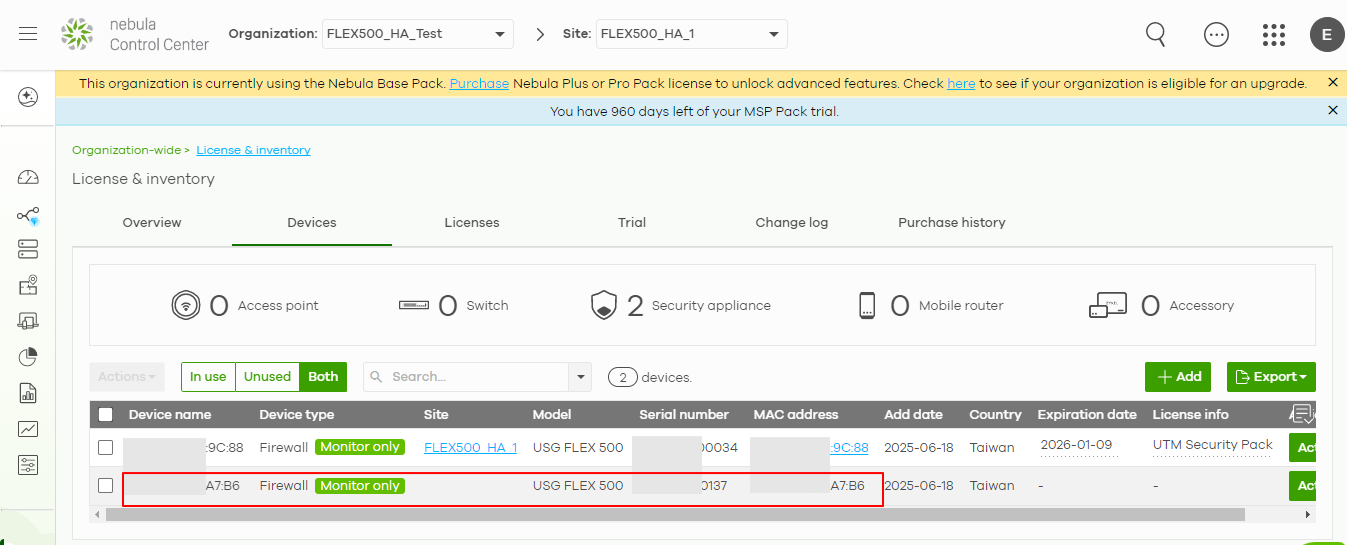This screenshot has height=545, width=1347.
Task: Expand the search box dropdown arrow
Action: coord(580,377)
